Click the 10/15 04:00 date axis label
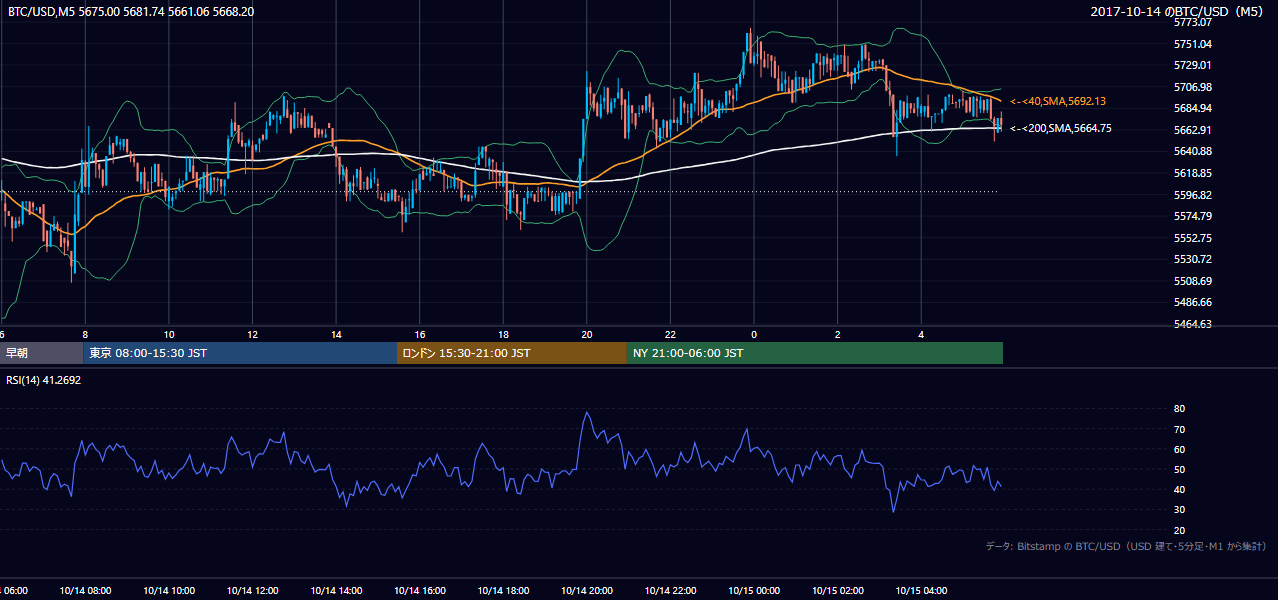 920,590
